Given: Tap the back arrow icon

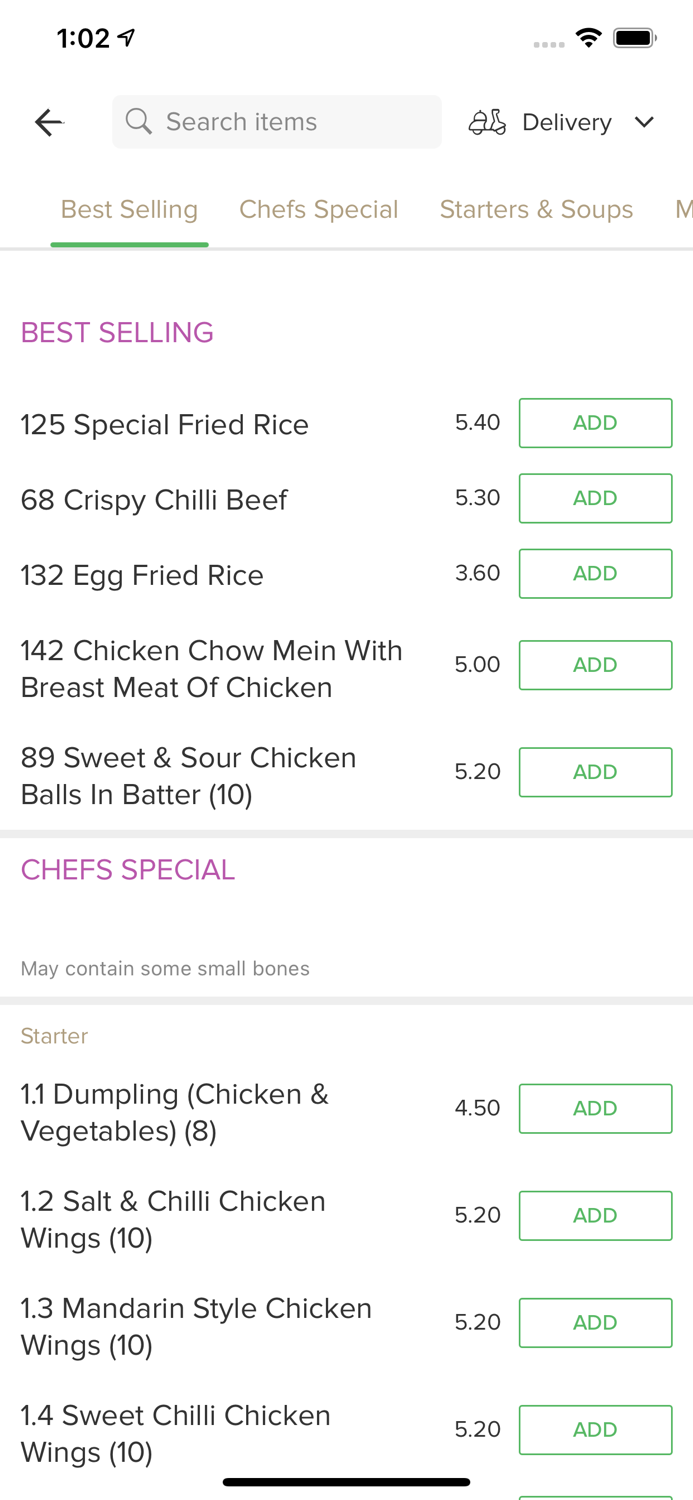Looking at the screenshot, I should (47, 121).
